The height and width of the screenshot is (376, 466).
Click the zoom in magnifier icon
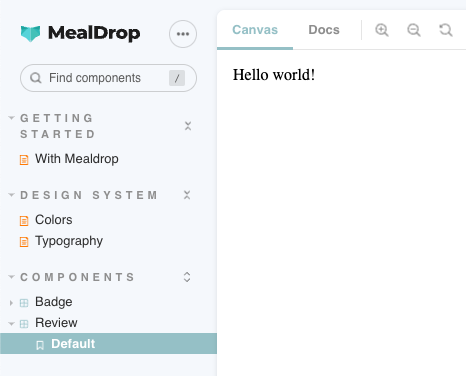tap(382, 30)
